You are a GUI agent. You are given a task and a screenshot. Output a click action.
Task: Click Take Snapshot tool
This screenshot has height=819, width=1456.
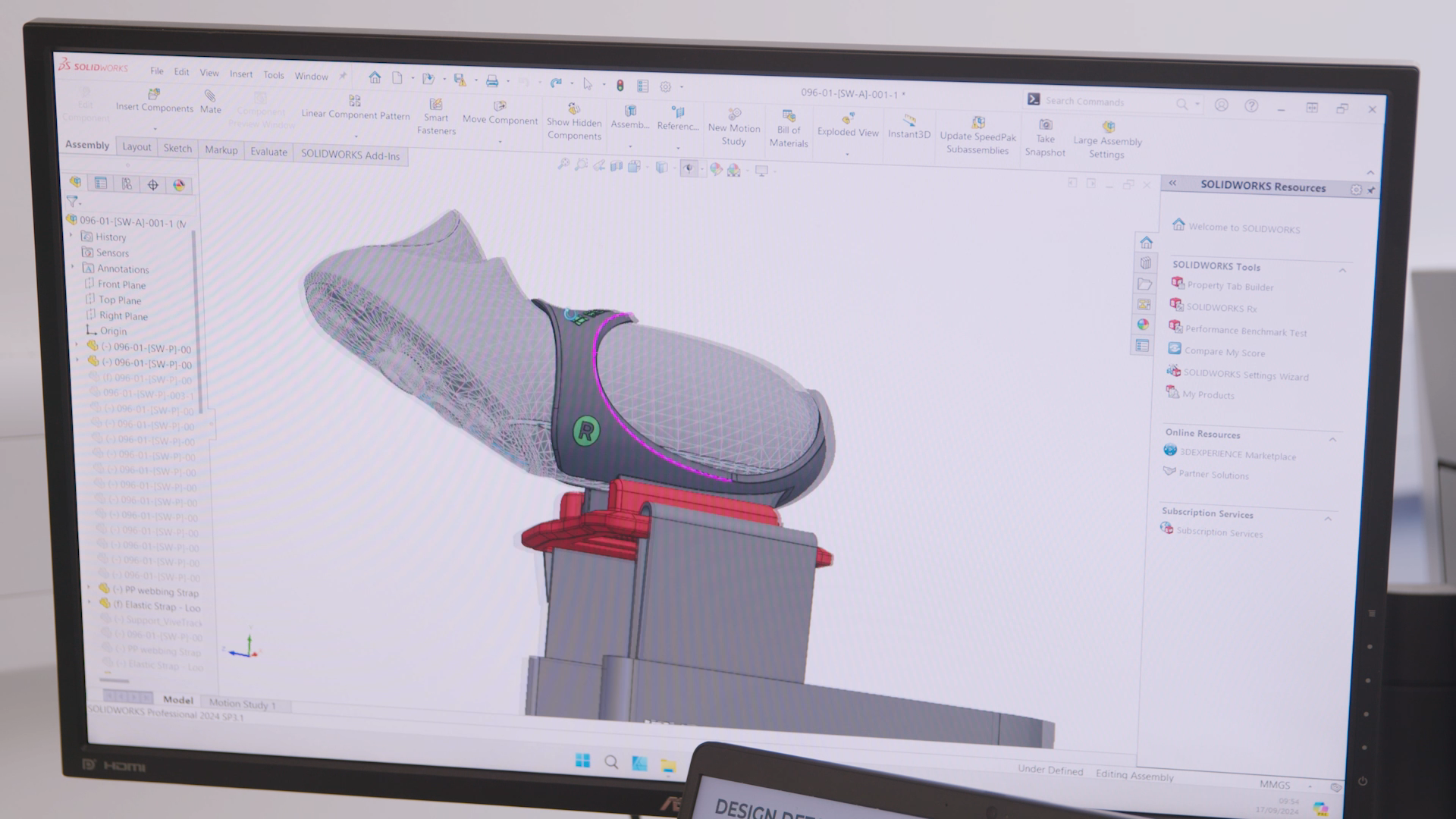coord(1045,138)
